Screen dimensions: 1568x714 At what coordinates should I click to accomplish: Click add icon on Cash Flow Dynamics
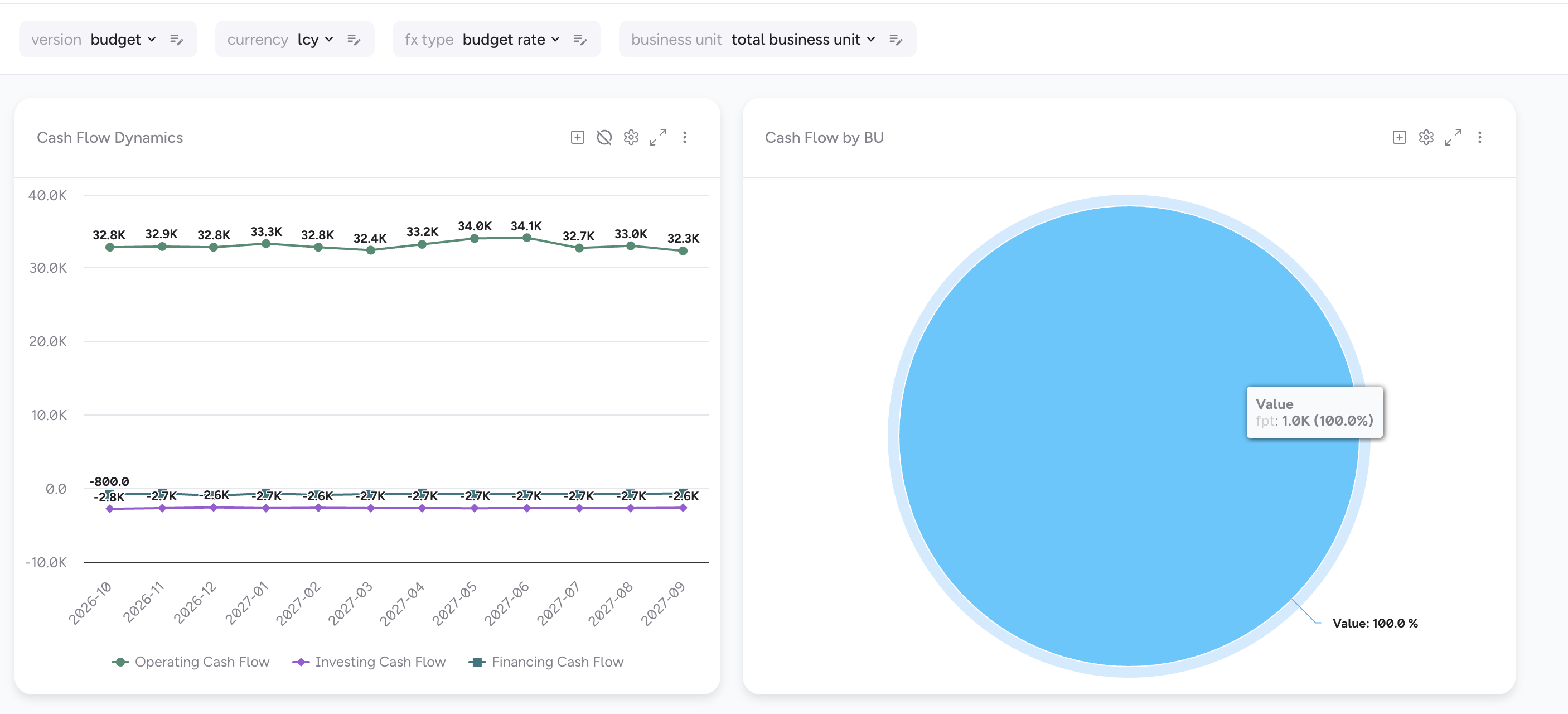point(577,138)
